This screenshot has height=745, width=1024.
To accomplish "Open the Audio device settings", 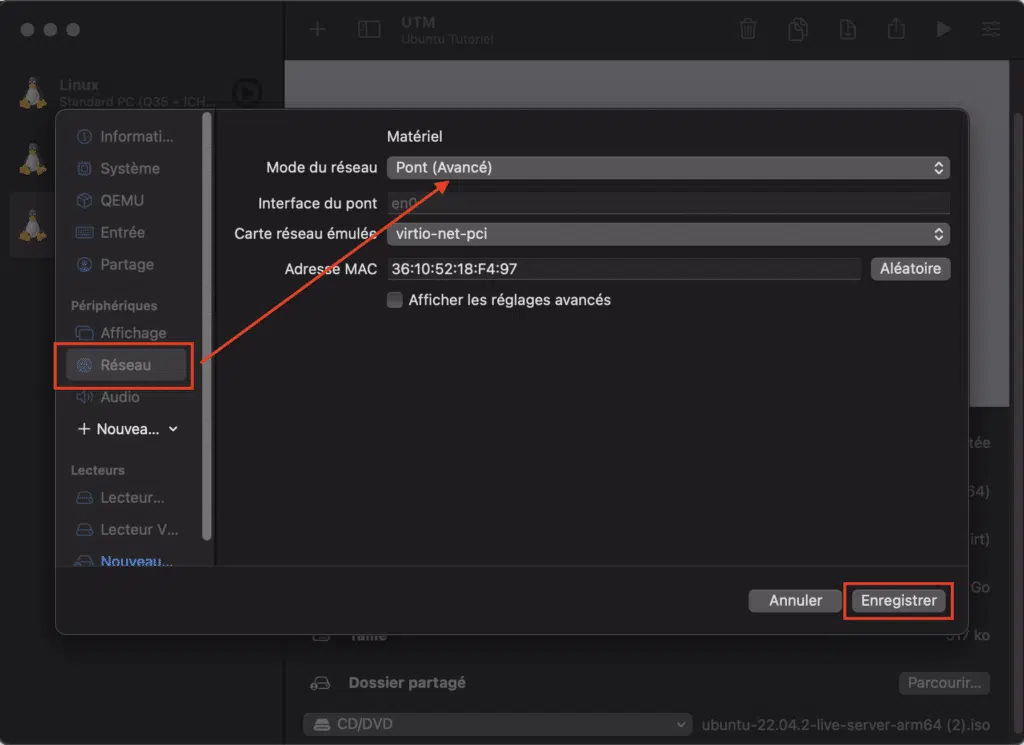I will pyautogui.click(x=126, y=397).
